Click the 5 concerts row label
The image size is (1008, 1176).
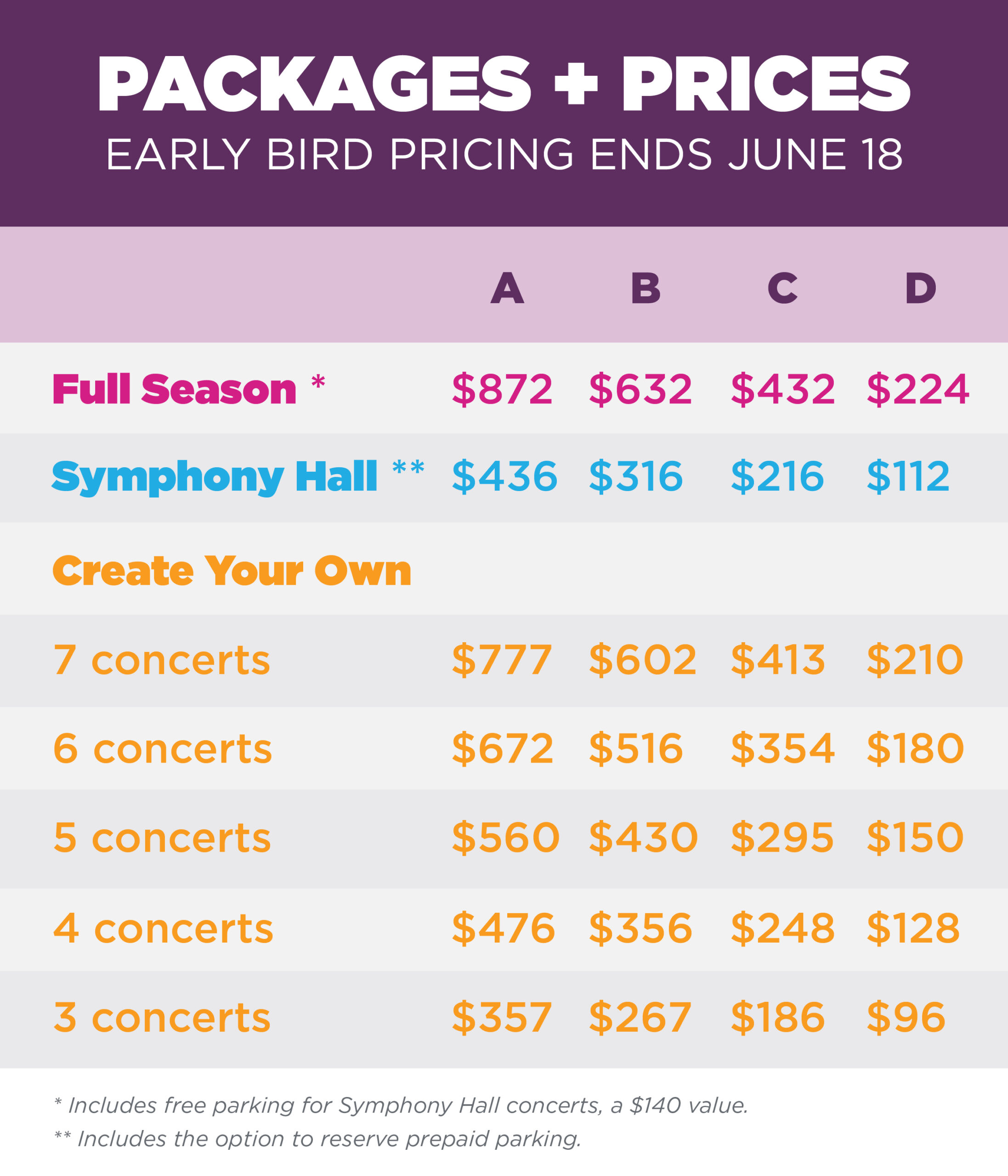162,838
